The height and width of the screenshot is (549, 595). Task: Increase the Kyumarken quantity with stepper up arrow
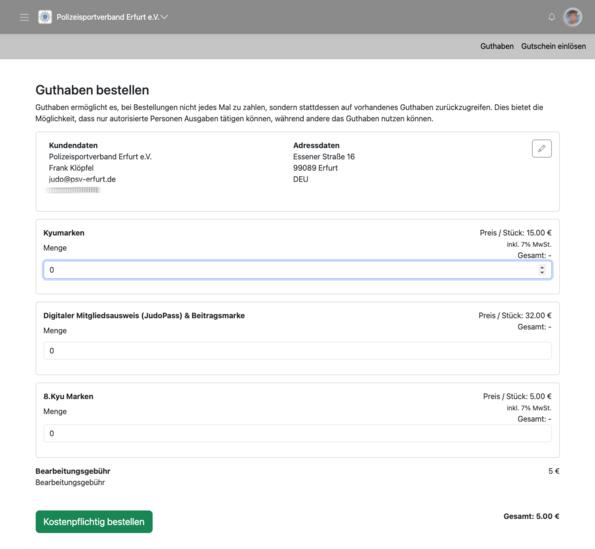tap(542, 267)
